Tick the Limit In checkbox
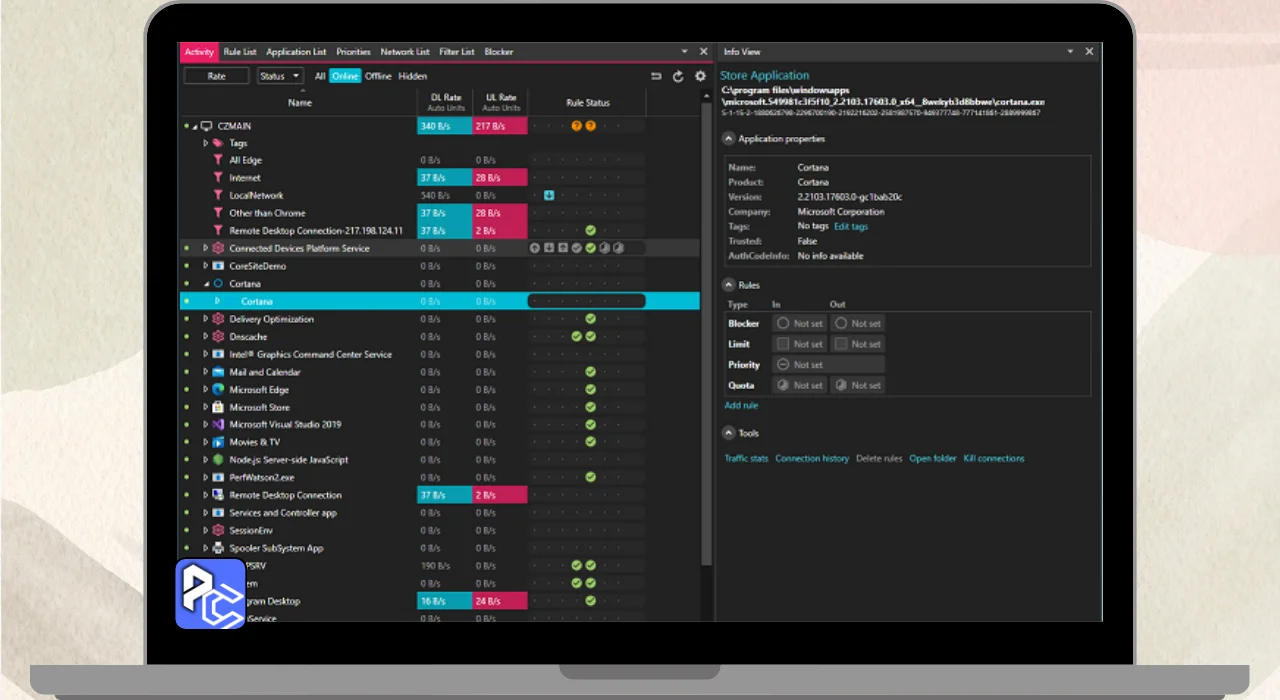 click(x=784, y=344)
